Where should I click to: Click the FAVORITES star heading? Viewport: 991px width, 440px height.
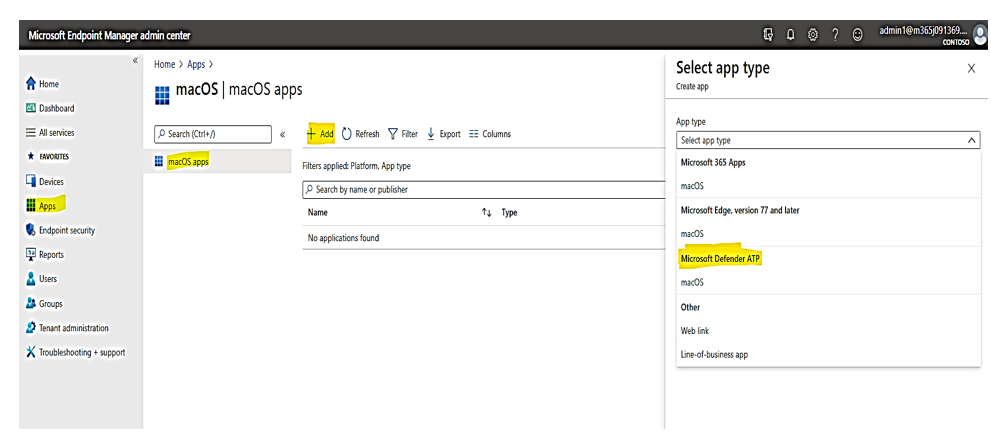tap(48, 156)
